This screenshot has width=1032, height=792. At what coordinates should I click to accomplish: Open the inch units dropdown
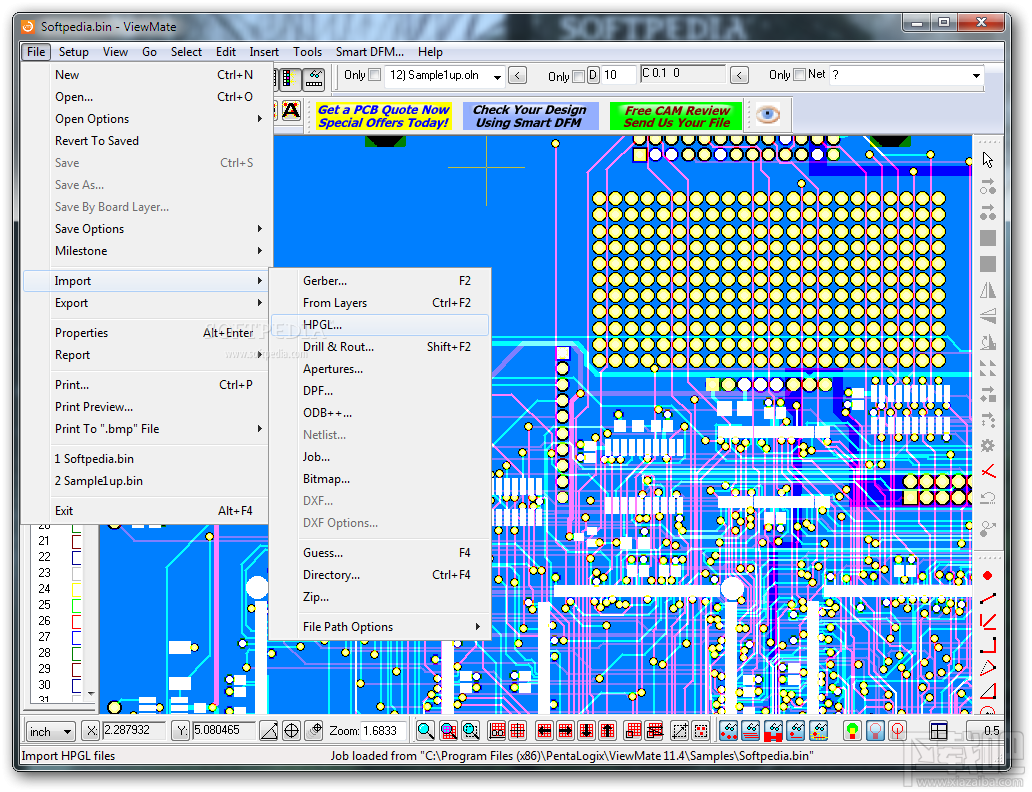click(x=50, y=731)
